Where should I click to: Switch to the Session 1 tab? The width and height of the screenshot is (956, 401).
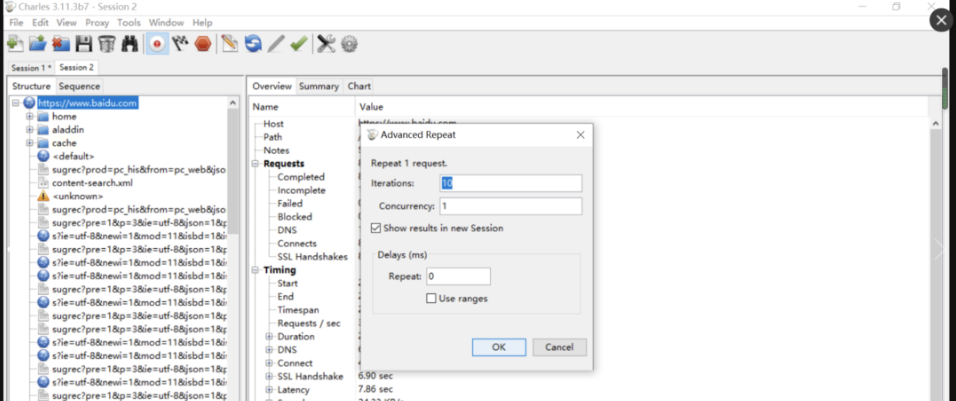(x=30, y=68)
